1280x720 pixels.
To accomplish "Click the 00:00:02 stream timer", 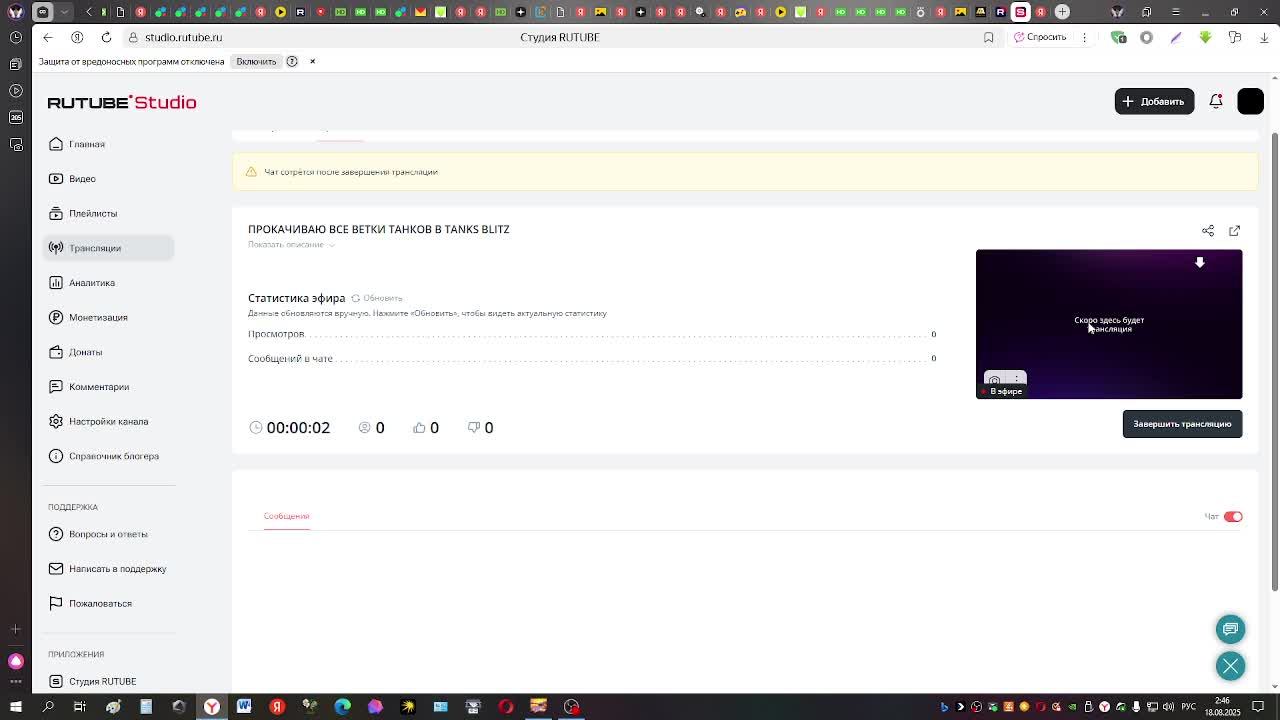I will click(298, 427).
